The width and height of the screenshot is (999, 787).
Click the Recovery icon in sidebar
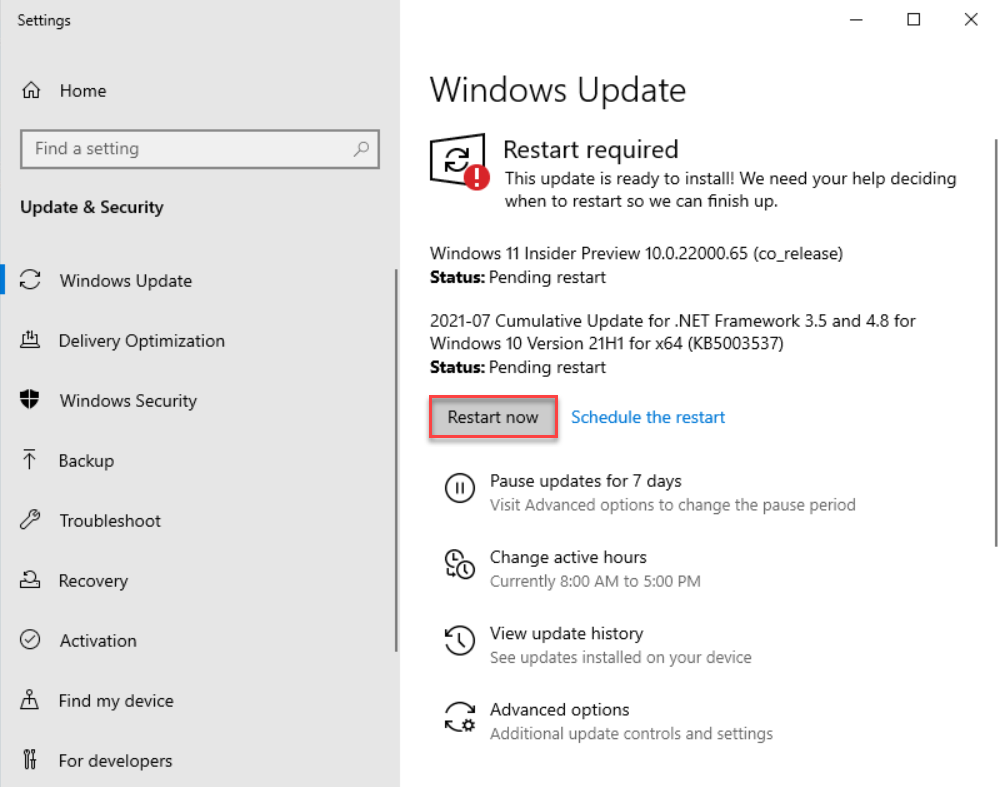tap(30, 581)
